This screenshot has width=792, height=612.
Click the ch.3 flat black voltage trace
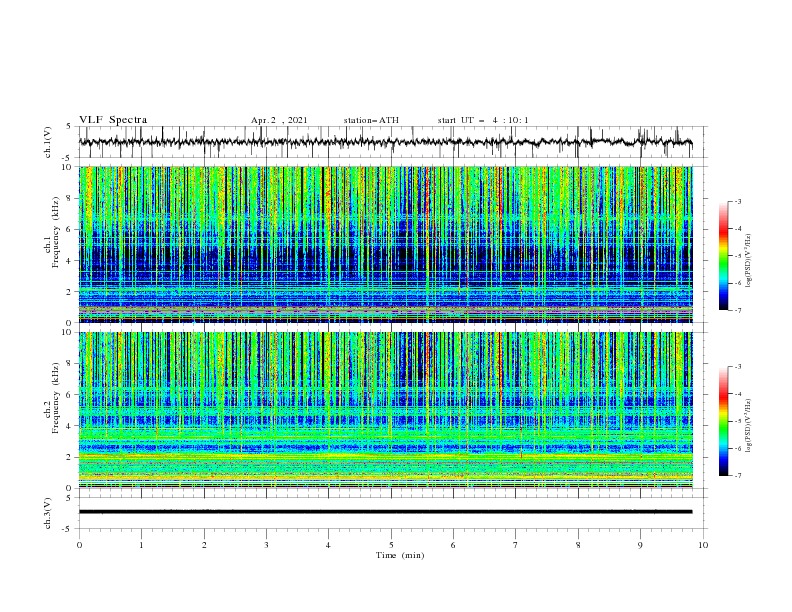(x=385, y=512)
